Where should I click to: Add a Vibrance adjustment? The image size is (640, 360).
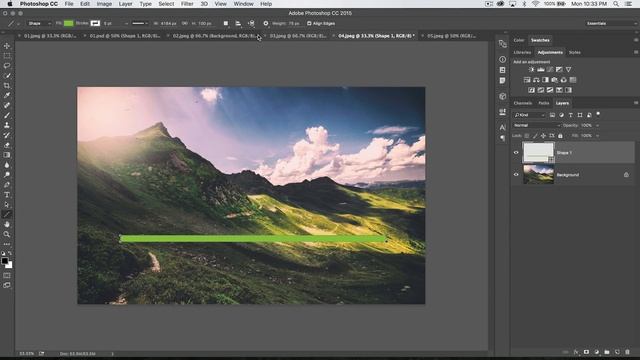coord(568,70)
